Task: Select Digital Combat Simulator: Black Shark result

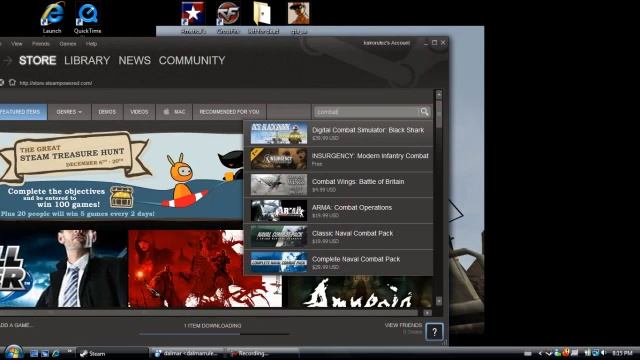Action: (338, 133)
